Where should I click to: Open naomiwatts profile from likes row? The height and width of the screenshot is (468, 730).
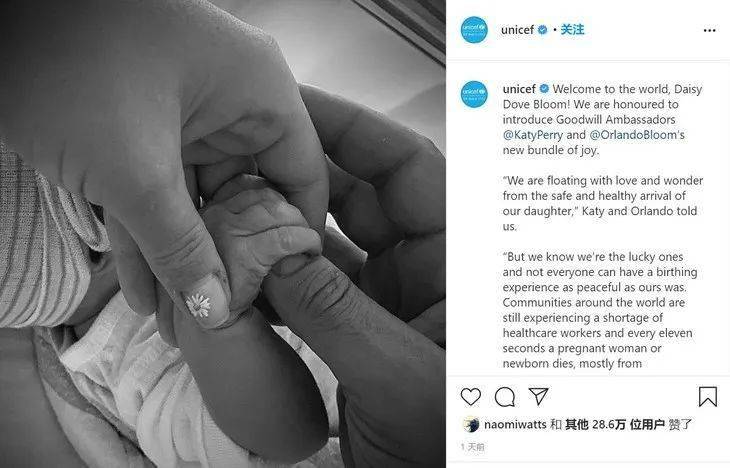tap(515, 425)
